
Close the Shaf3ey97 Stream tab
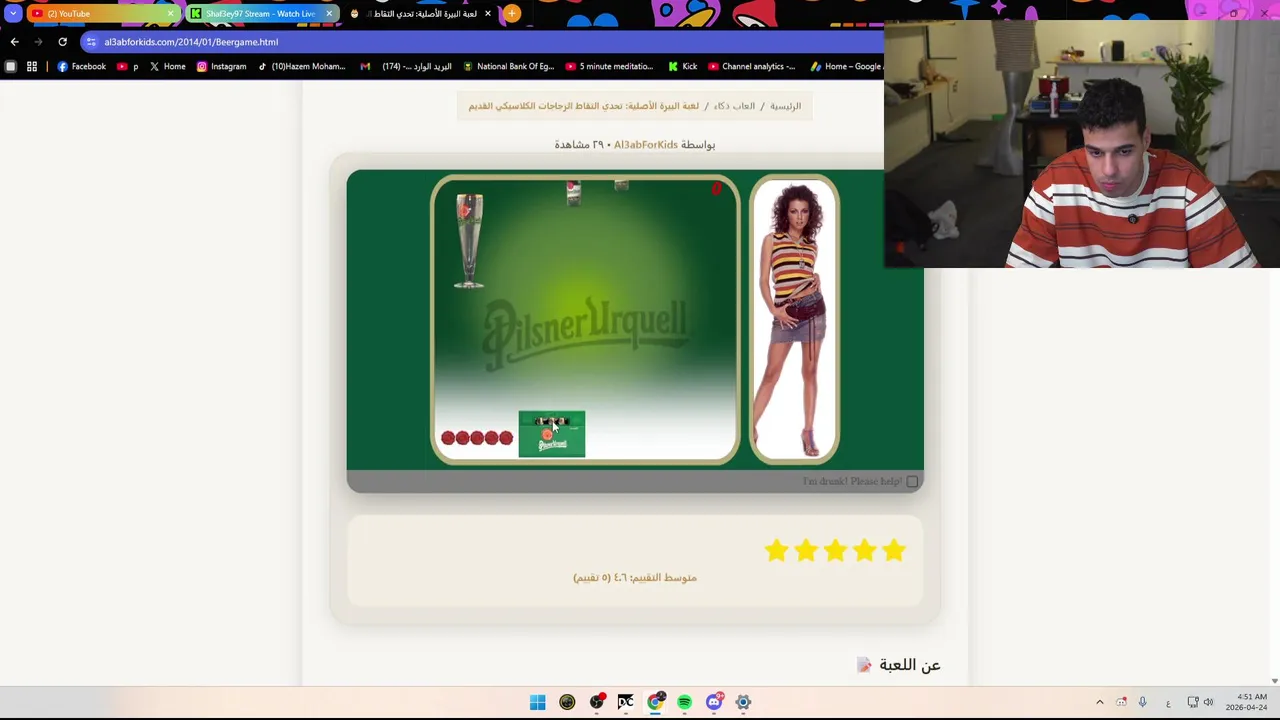click(x=329, y=13)
